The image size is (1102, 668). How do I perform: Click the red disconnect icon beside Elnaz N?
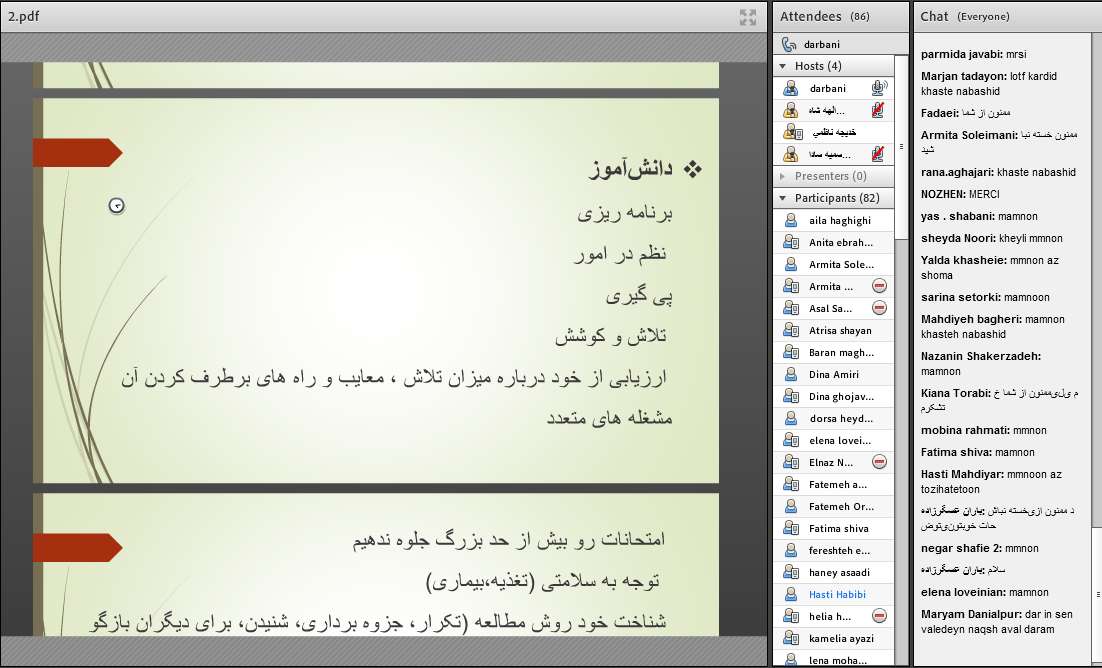[879, 462]
